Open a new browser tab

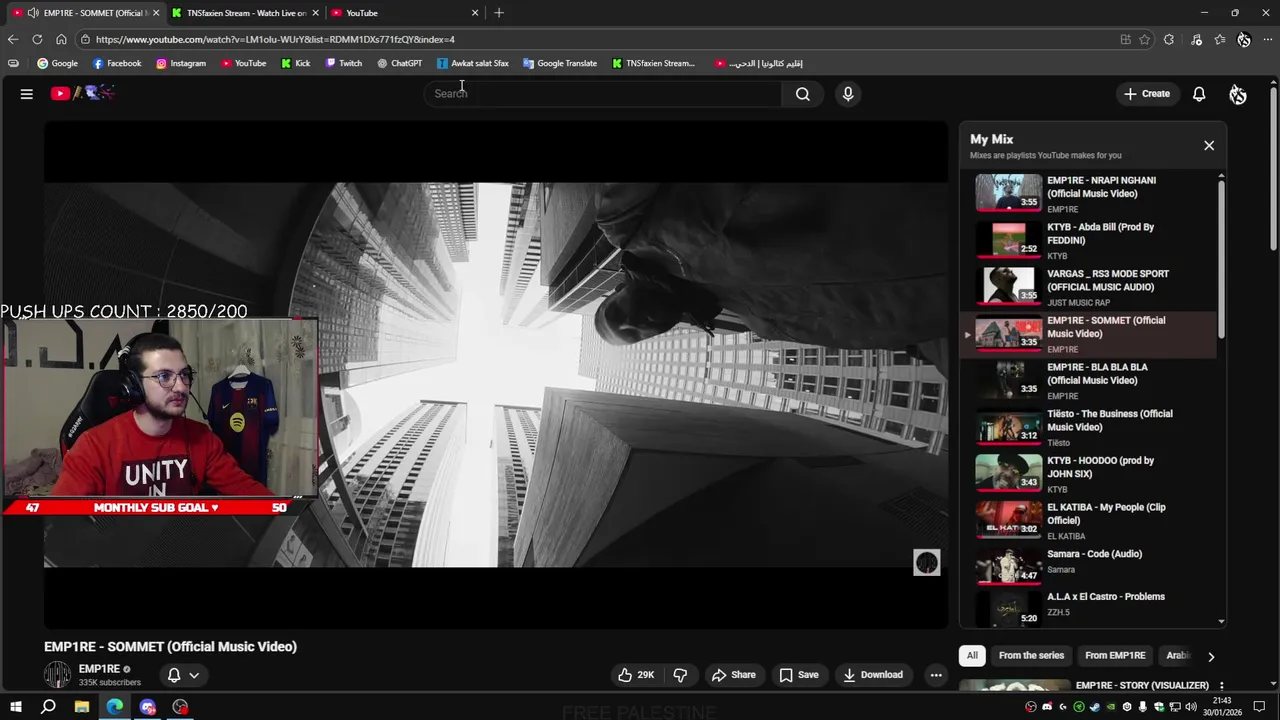click(x=499, y=13)
